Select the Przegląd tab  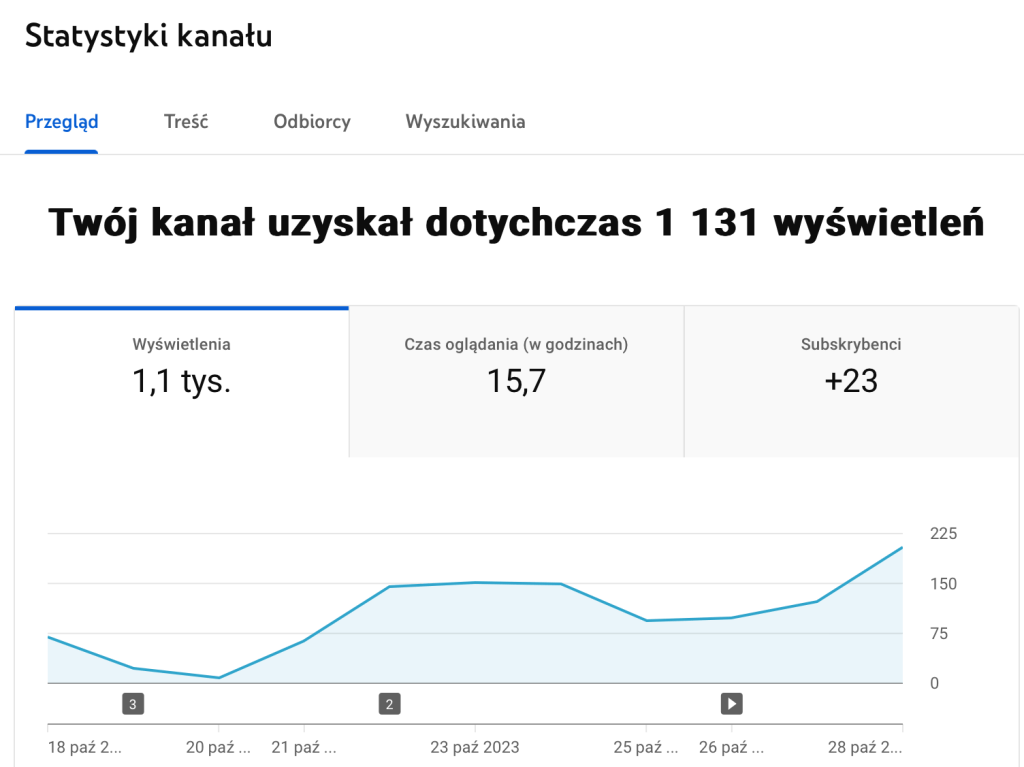(x=62, y=122)
